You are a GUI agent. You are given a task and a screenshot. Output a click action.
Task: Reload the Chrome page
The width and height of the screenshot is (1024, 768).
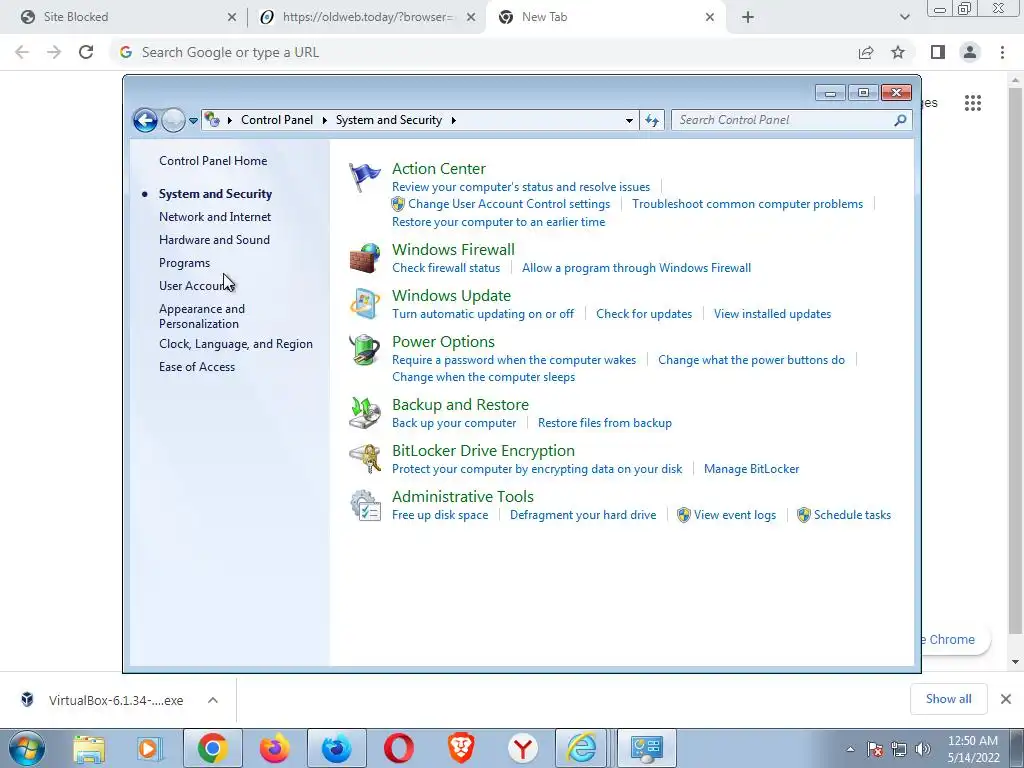86,52
